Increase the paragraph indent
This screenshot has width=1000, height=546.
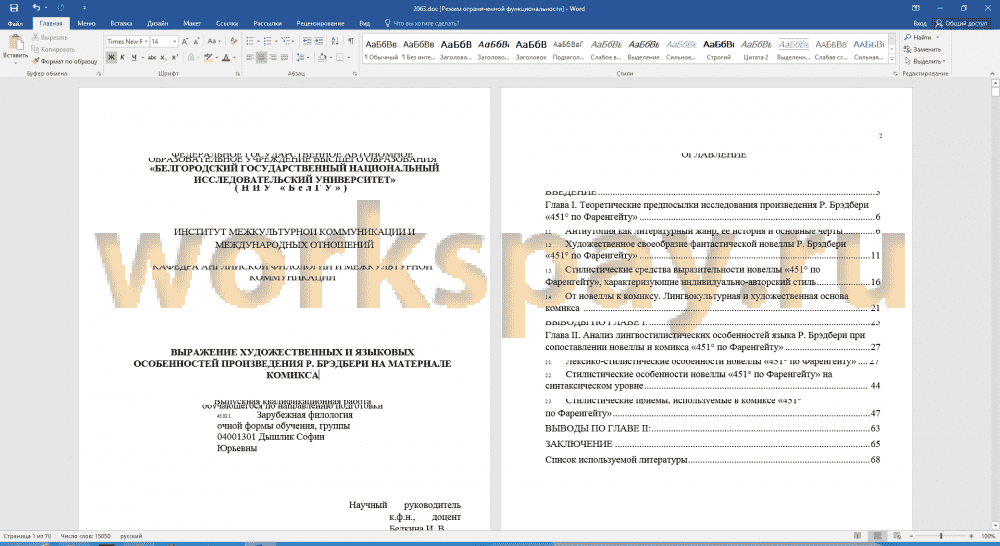pos(318,41)
